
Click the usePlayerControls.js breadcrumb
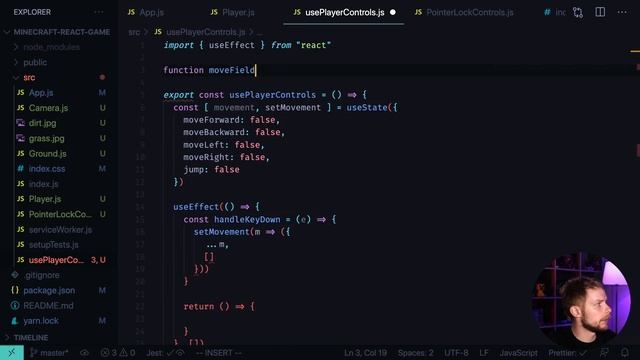click(200, 32)
